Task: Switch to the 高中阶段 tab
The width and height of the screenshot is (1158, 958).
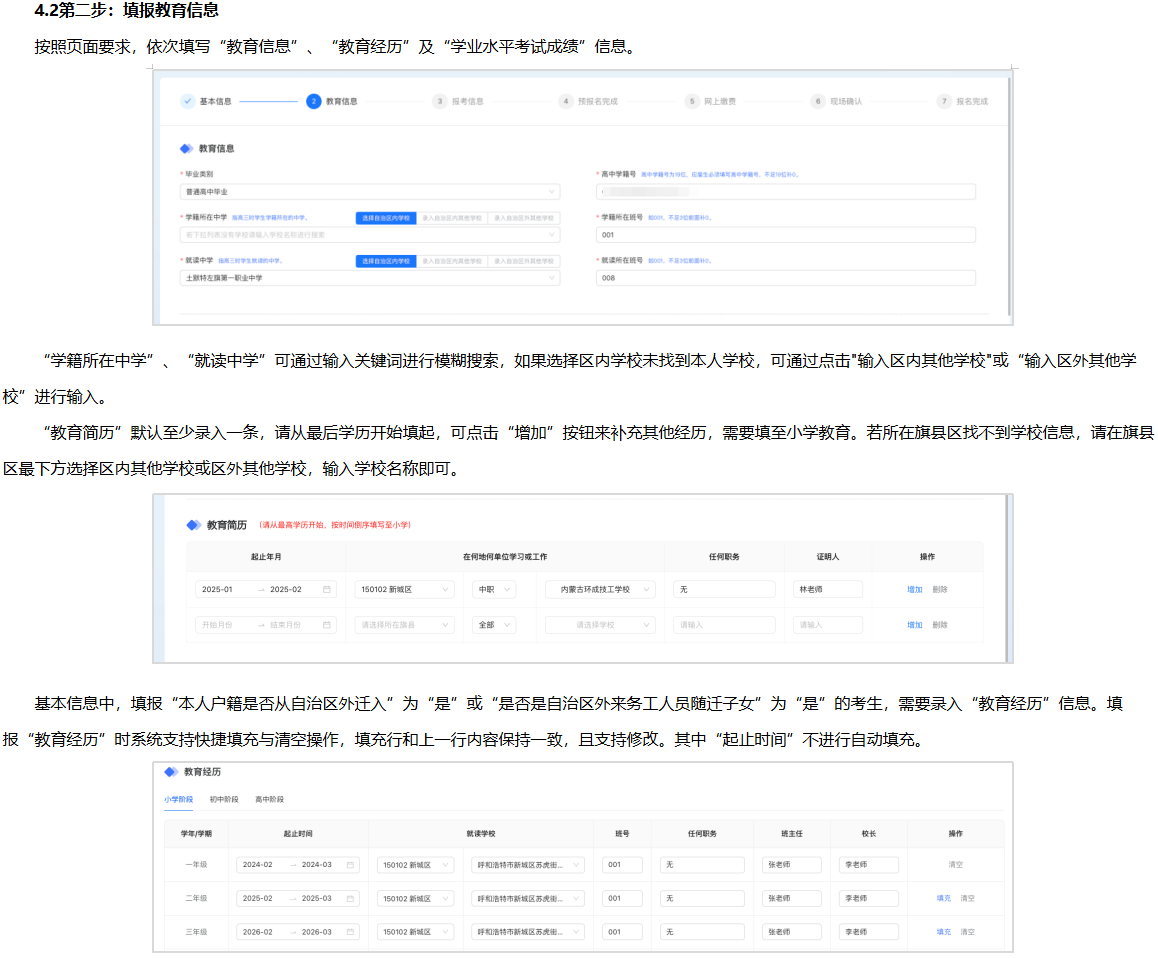Action: click(269, 800)
